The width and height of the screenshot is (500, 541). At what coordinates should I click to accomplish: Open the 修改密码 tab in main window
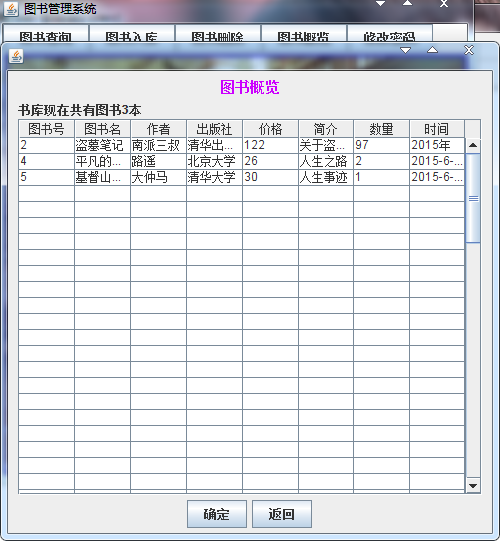tap(390, 34)
